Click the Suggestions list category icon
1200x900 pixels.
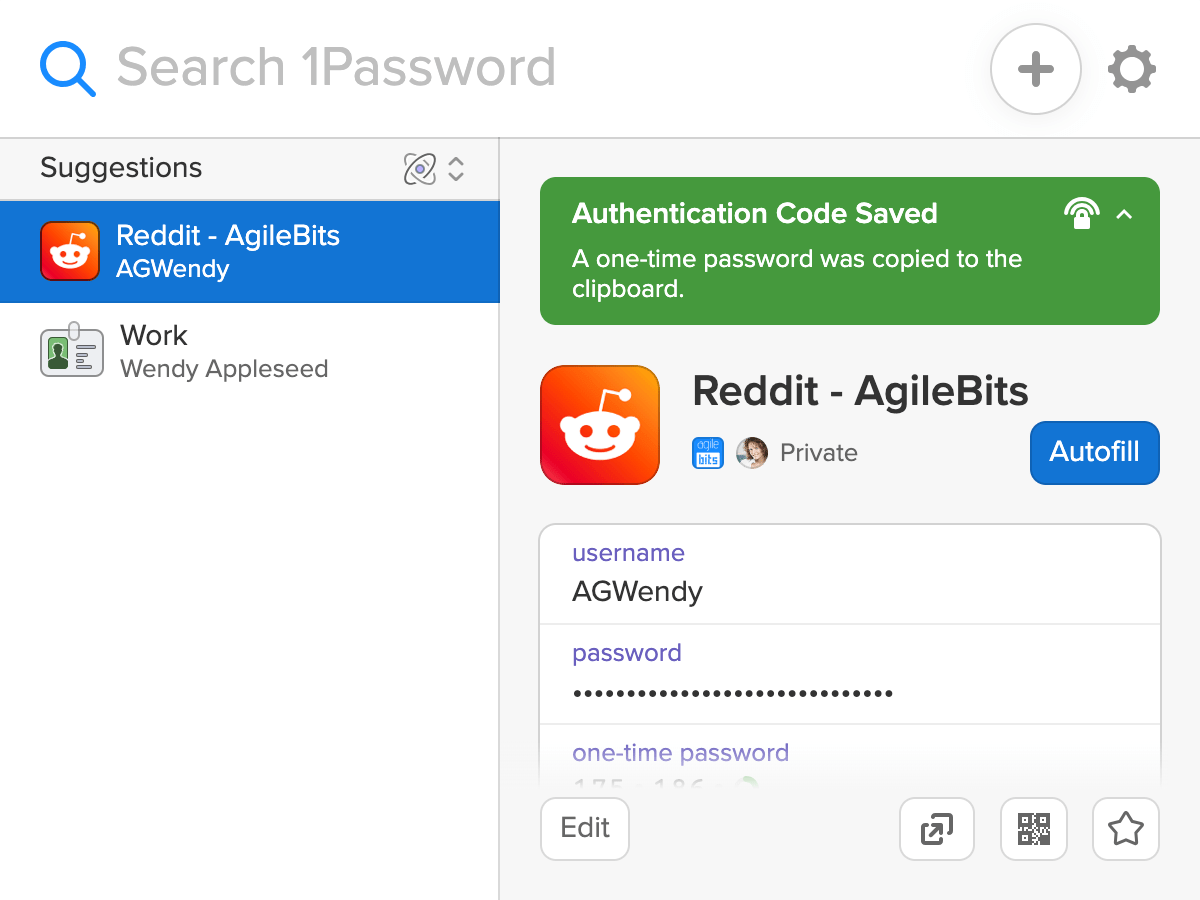click(x=420, y=169)
